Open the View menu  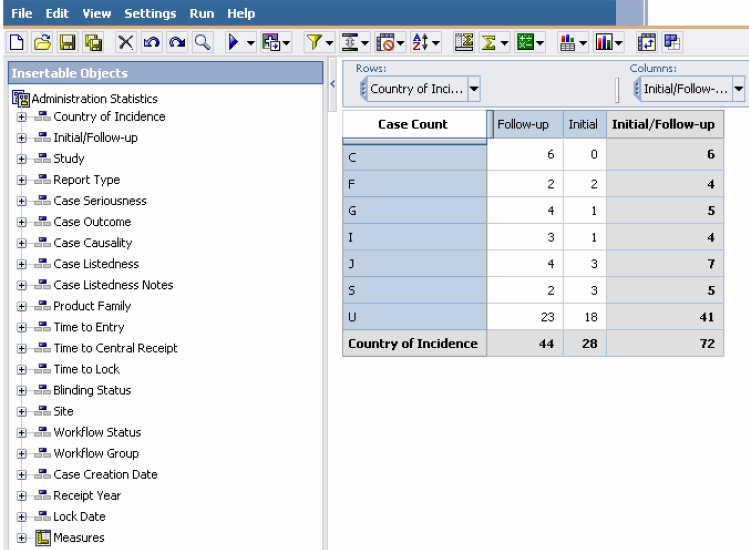click(96, 13)
